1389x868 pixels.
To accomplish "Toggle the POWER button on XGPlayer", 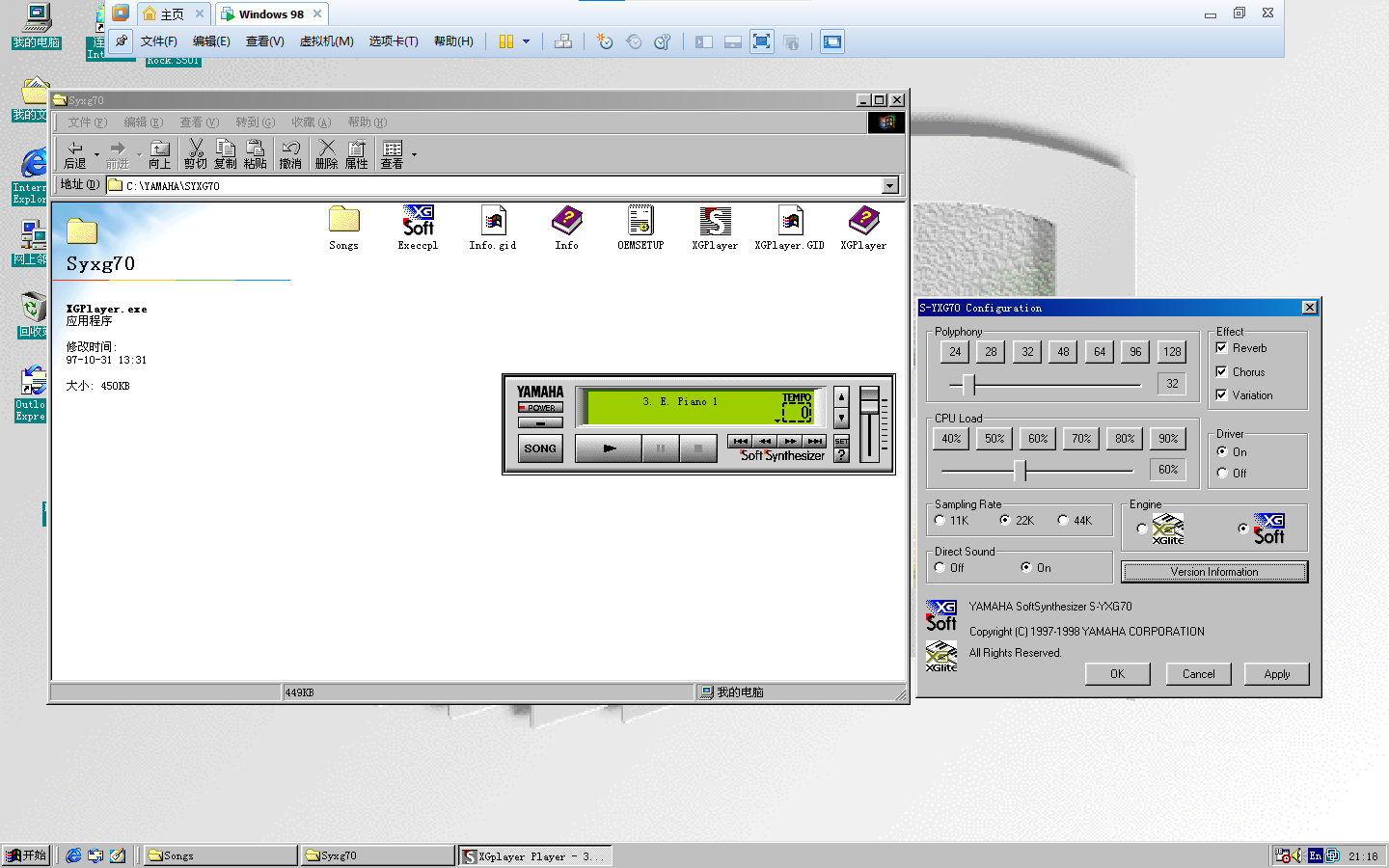I will [x=540, y=408].
